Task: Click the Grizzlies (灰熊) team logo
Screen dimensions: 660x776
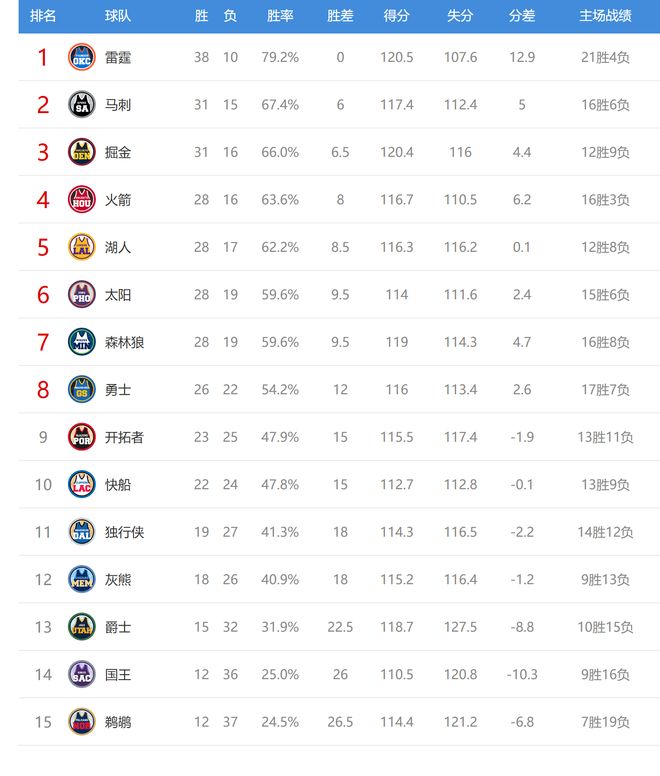Action: [82, 579]
